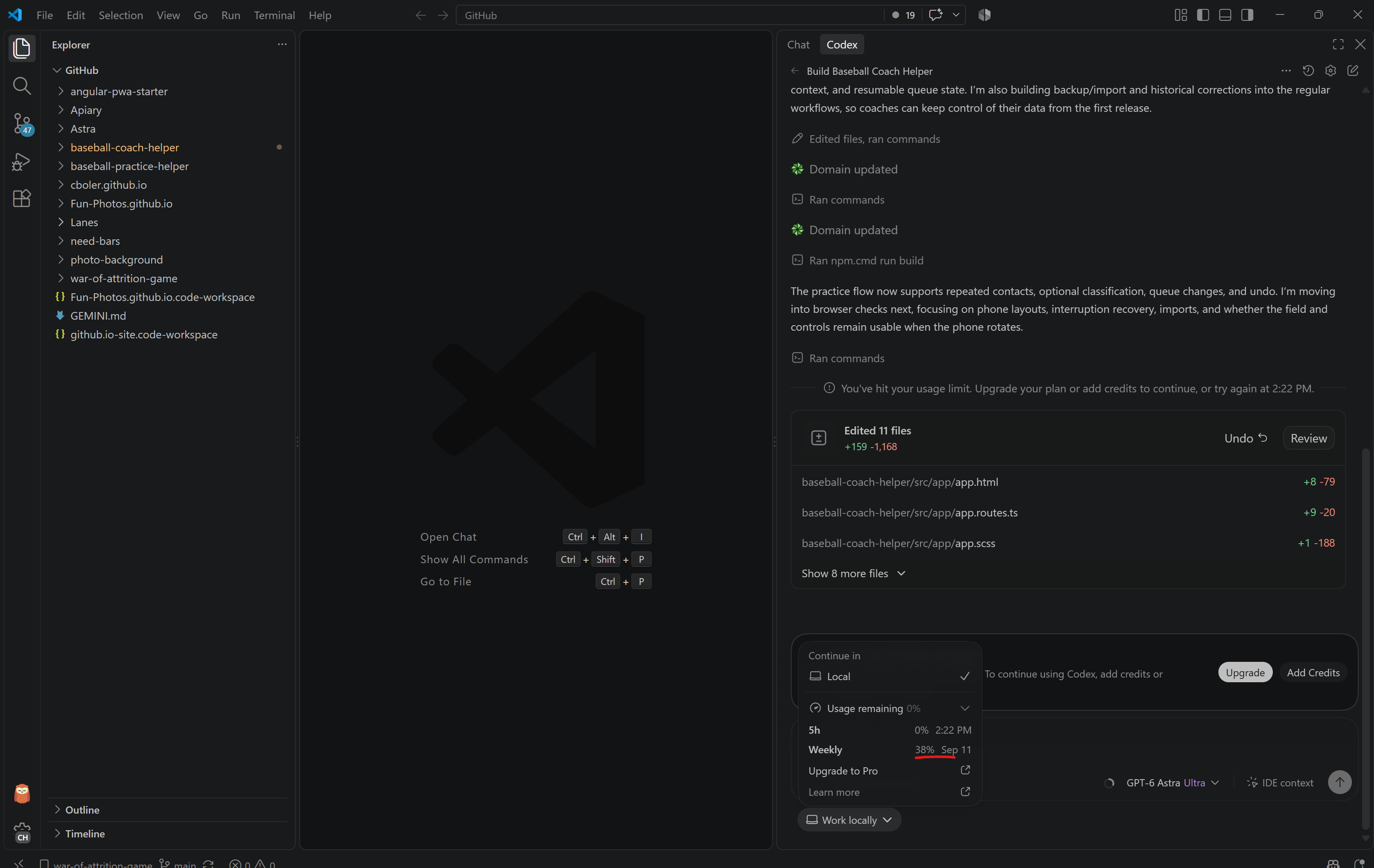Open the File menu
This screenshot has width=1374, height=868.
click(45, 15)
